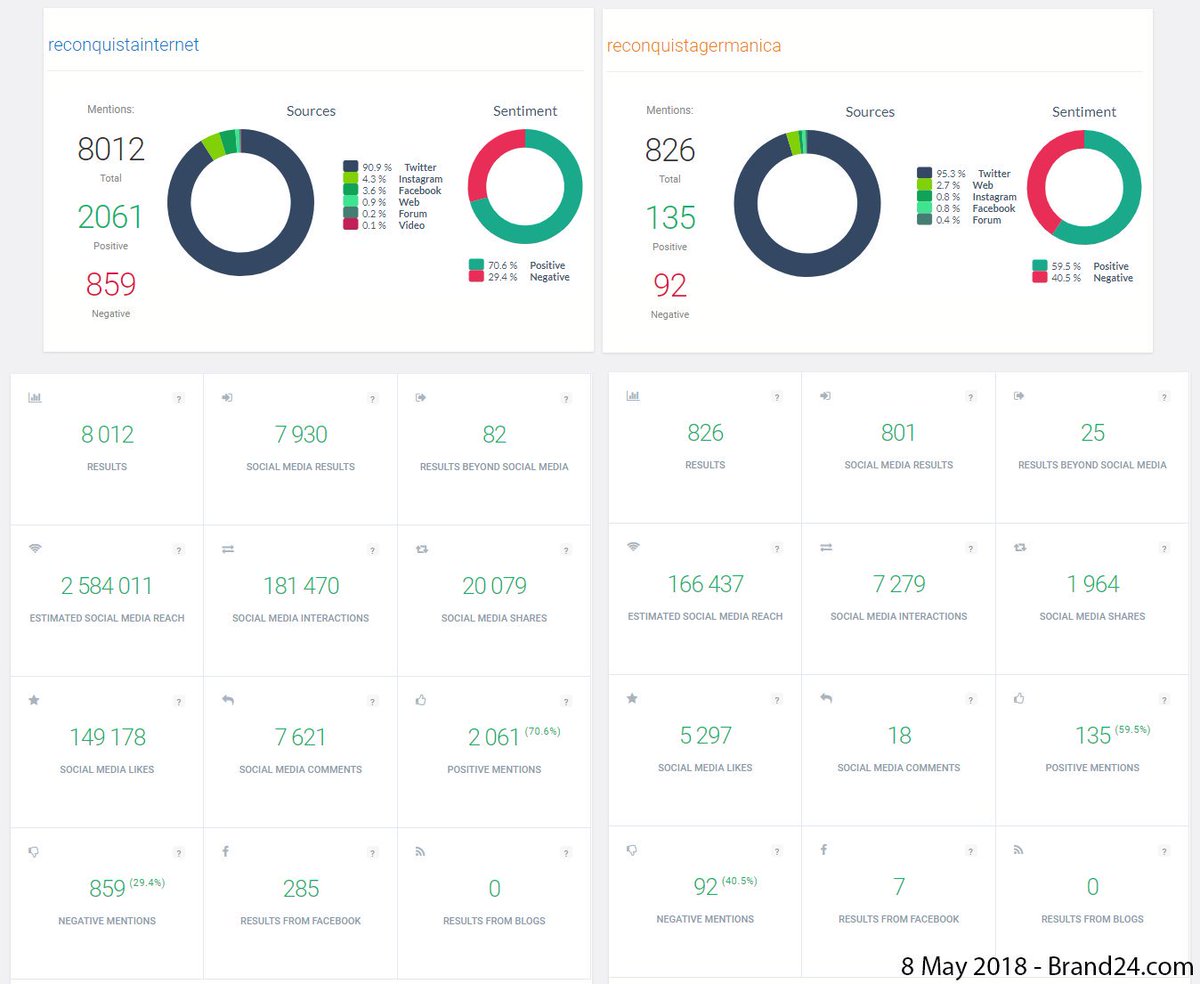Click the sign-in arrow icon on the 801 Social Media Results card
Screen dimensions: 1200x984
point(826,396)
